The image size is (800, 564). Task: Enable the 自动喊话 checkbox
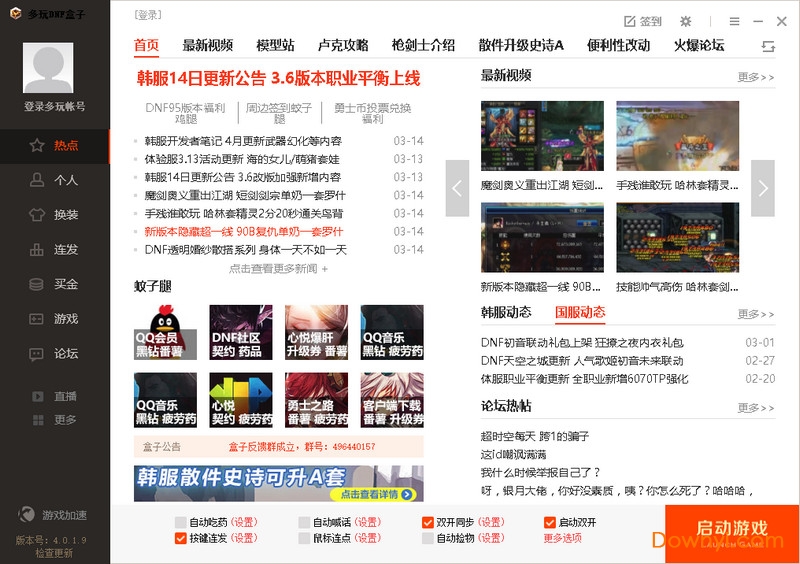304,522
